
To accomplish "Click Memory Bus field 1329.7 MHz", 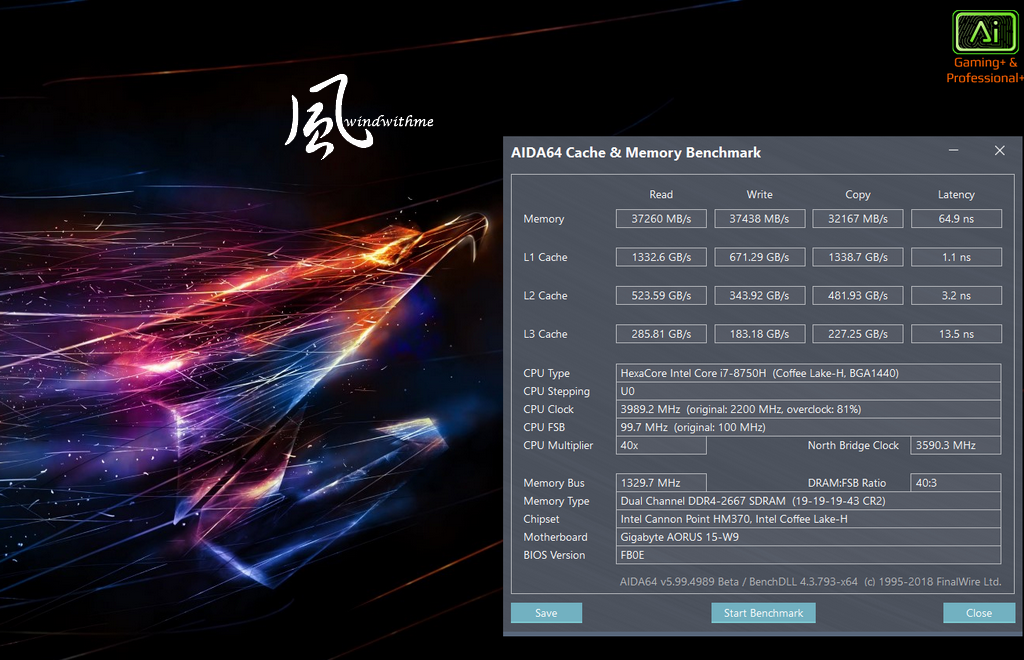I will [661, 482].
